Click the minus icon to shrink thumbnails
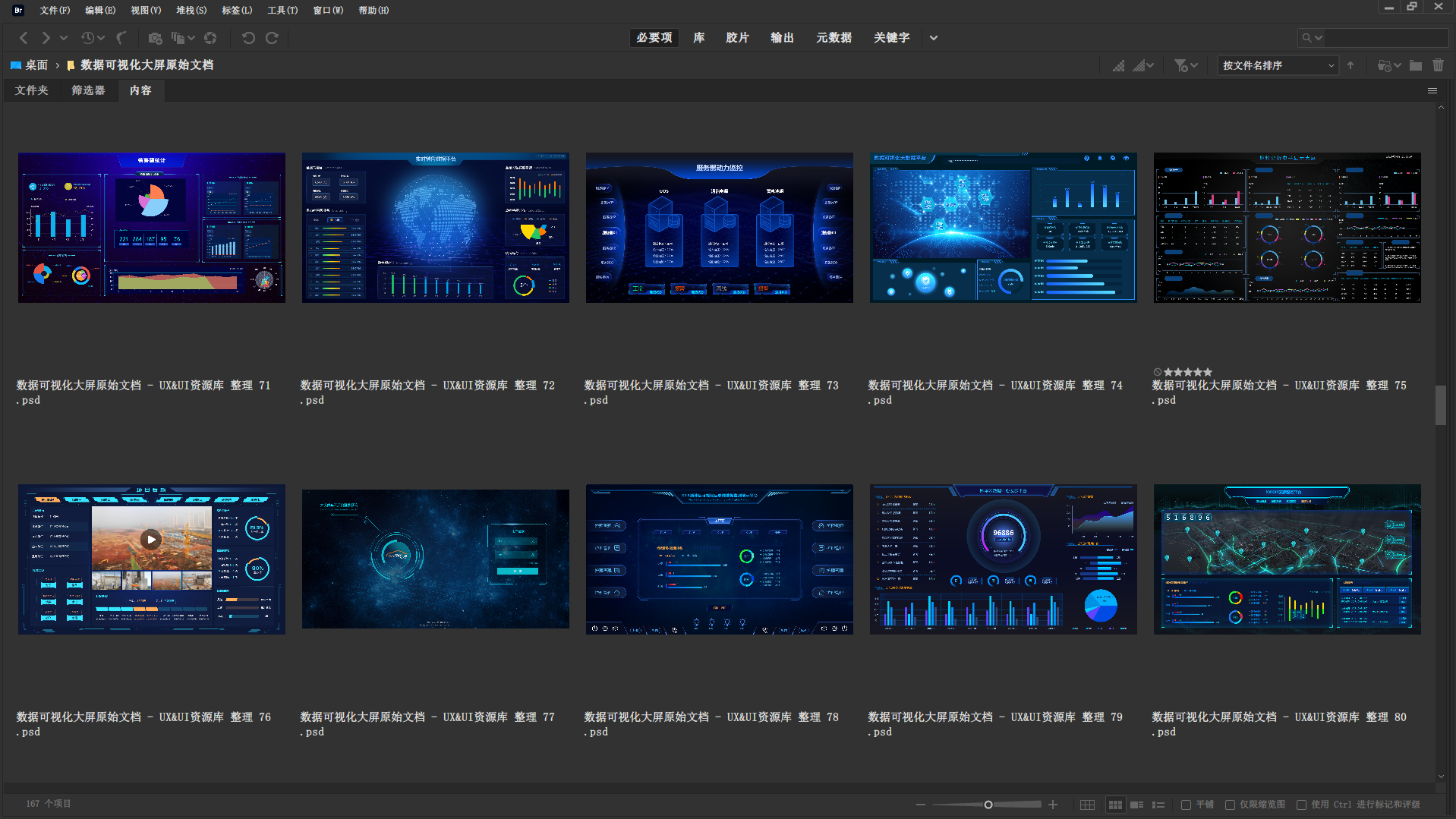This screenshot has height=819, width=1456. coord(921,805)
